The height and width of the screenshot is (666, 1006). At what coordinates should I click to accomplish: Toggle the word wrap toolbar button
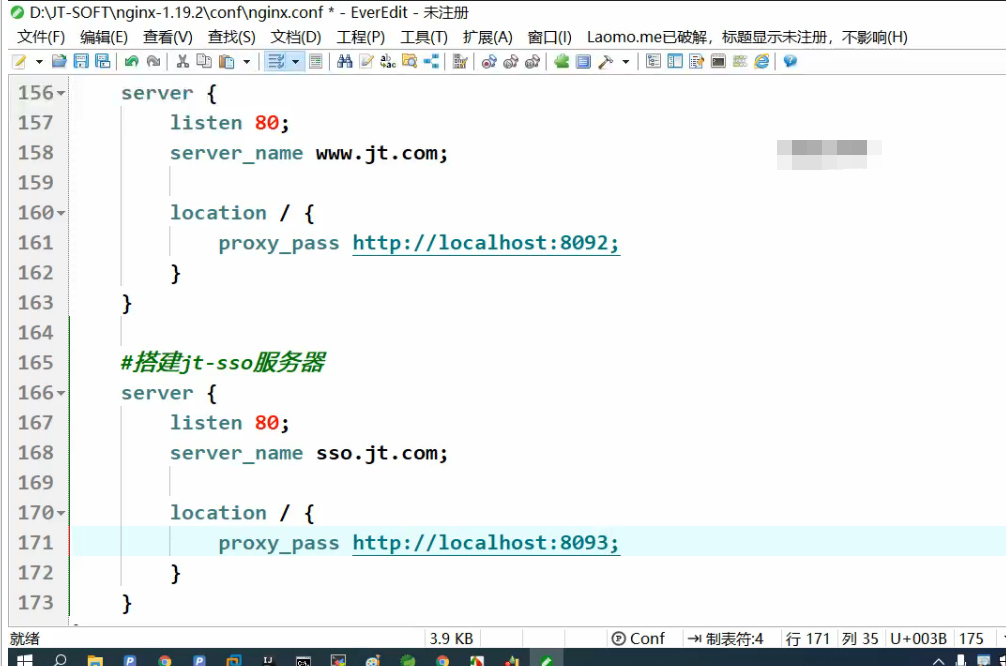(276, 62)
